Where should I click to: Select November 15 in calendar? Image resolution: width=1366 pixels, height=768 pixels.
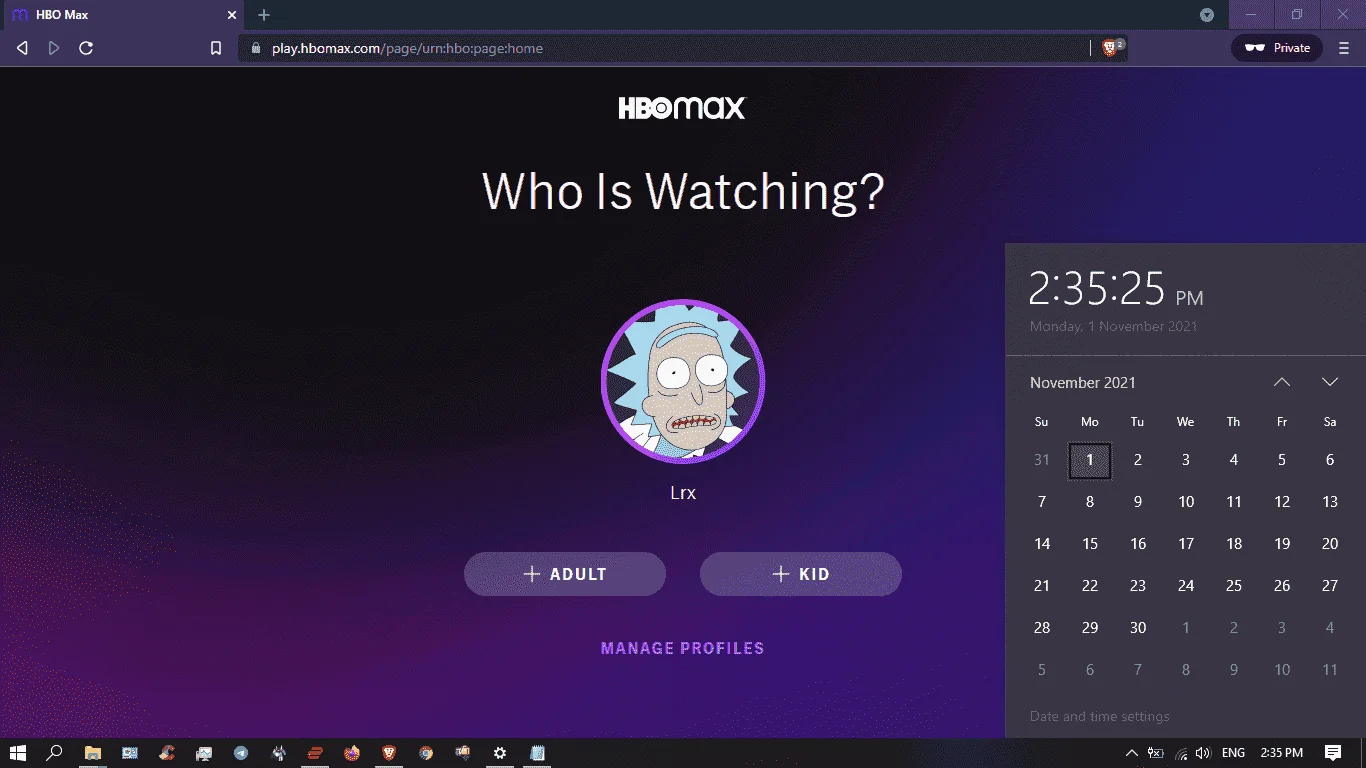(1090, 544)
